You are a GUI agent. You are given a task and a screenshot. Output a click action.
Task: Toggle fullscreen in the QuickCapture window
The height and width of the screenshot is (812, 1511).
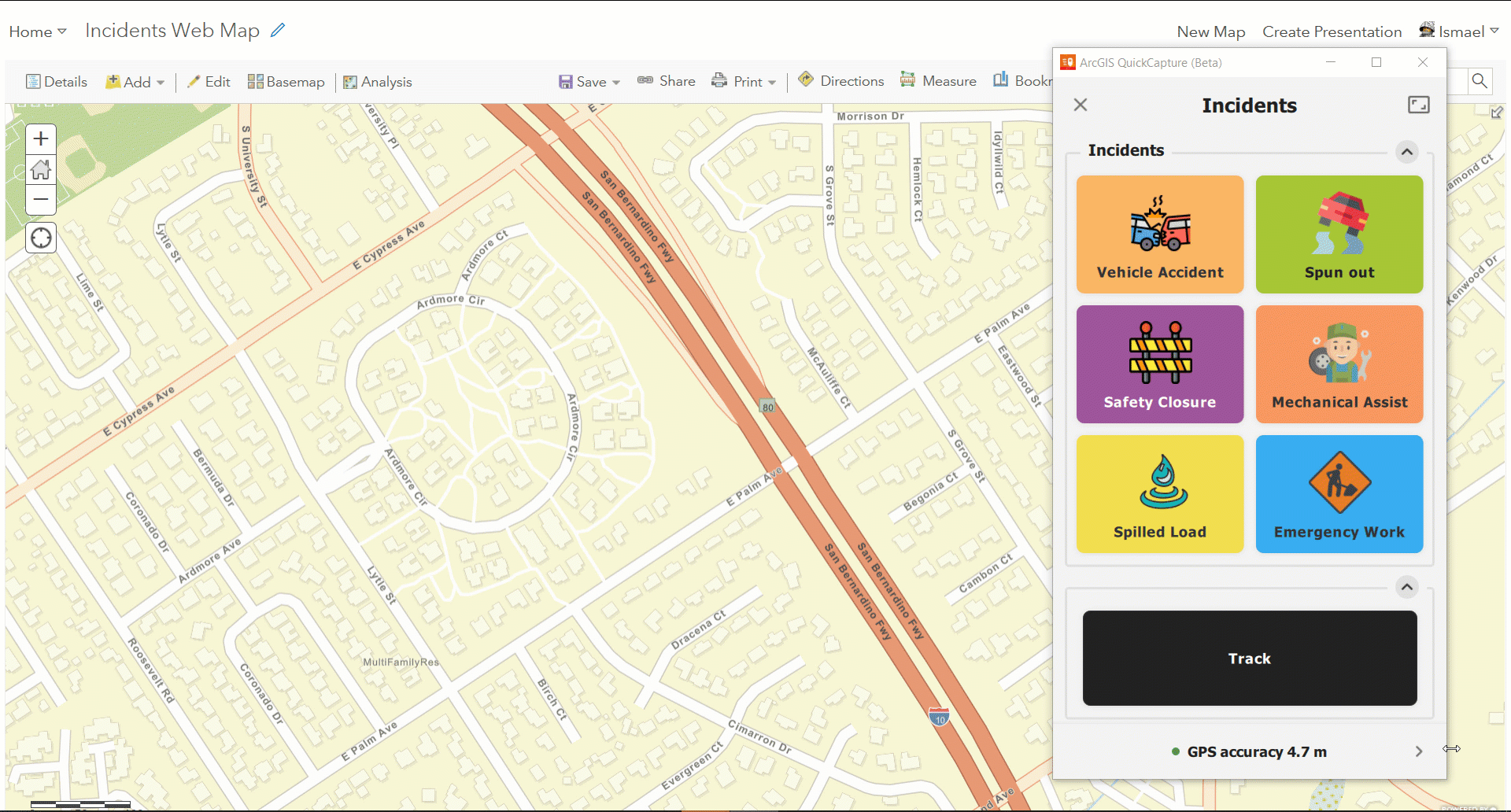tap(1417, 104)
